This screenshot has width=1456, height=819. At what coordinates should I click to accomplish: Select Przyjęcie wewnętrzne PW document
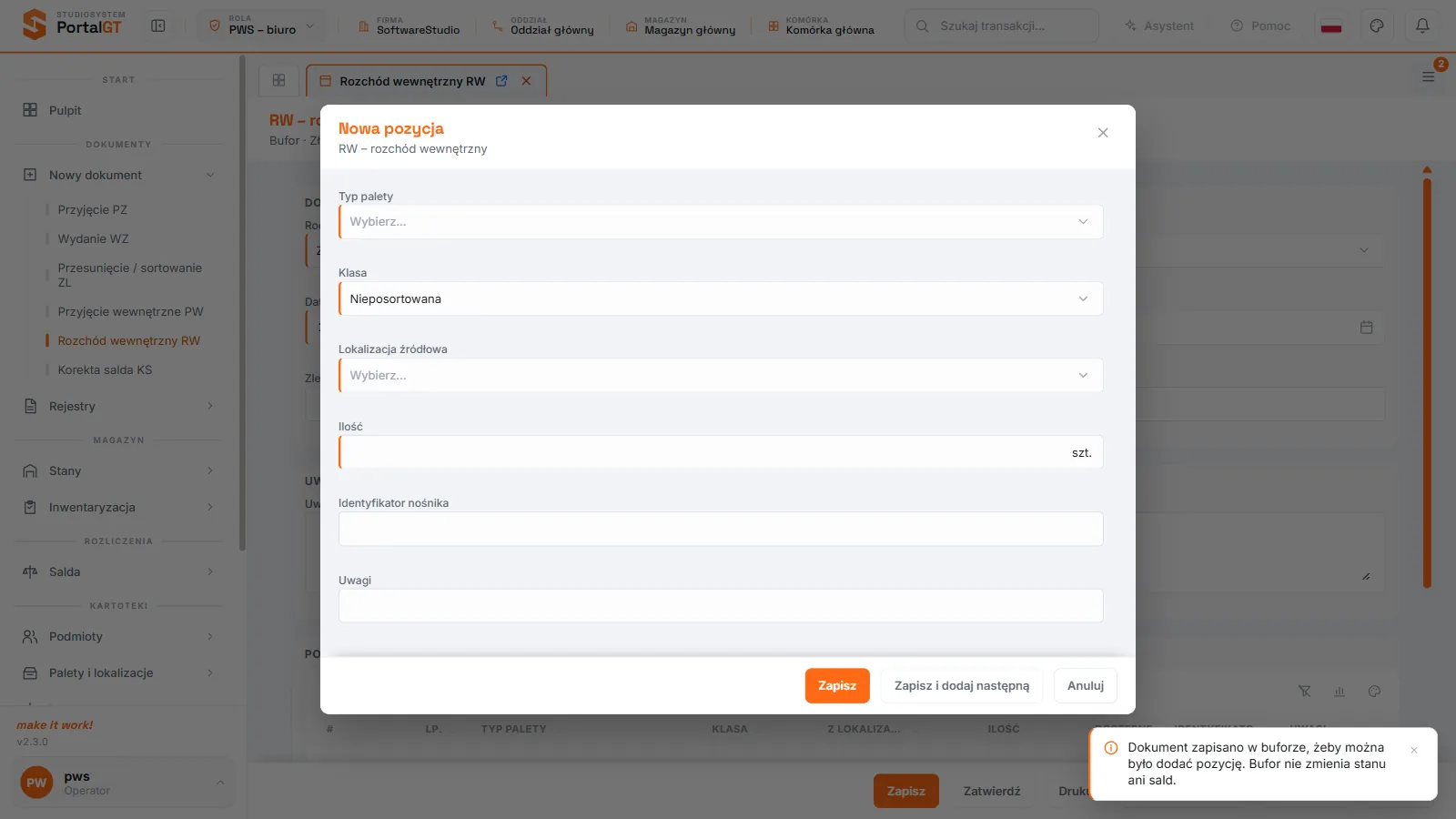[x=130, y=311]
